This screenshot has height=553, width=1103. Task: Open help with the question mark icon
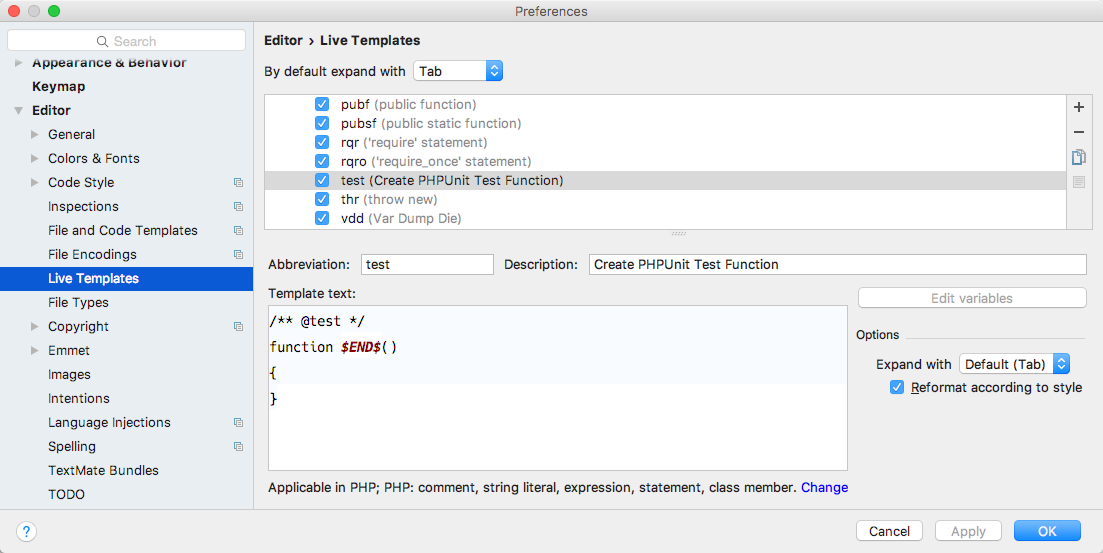pos(26,531)
